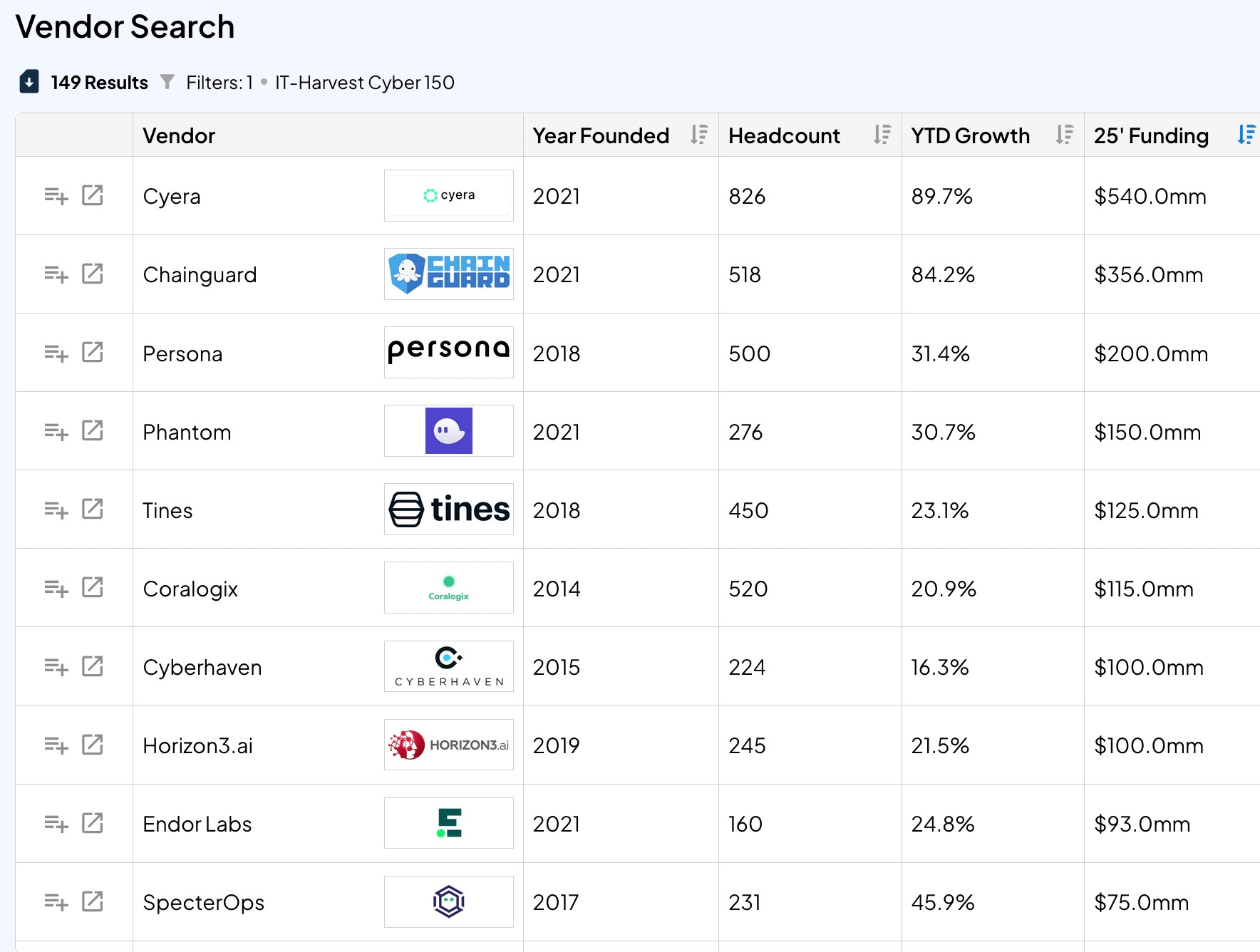Click the $540.0mm funding value
The height and width of the screenshot is (952, 1260).
coord(1150,196)
